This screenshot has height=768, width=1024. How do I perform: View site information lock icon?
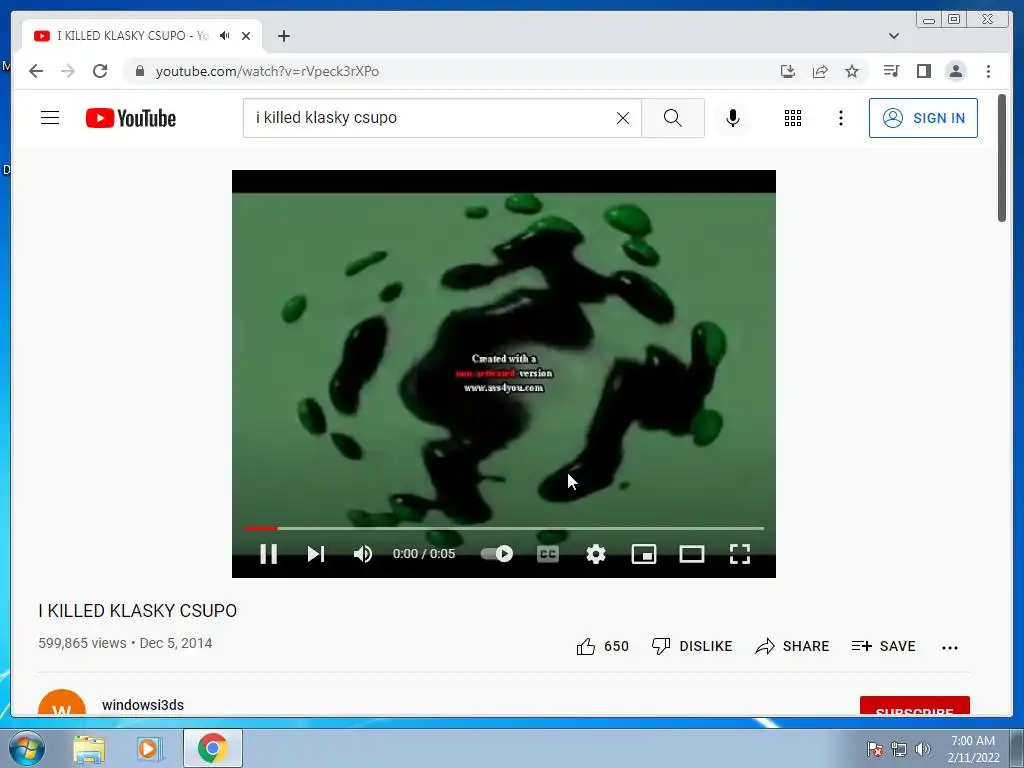click(139, 71)
